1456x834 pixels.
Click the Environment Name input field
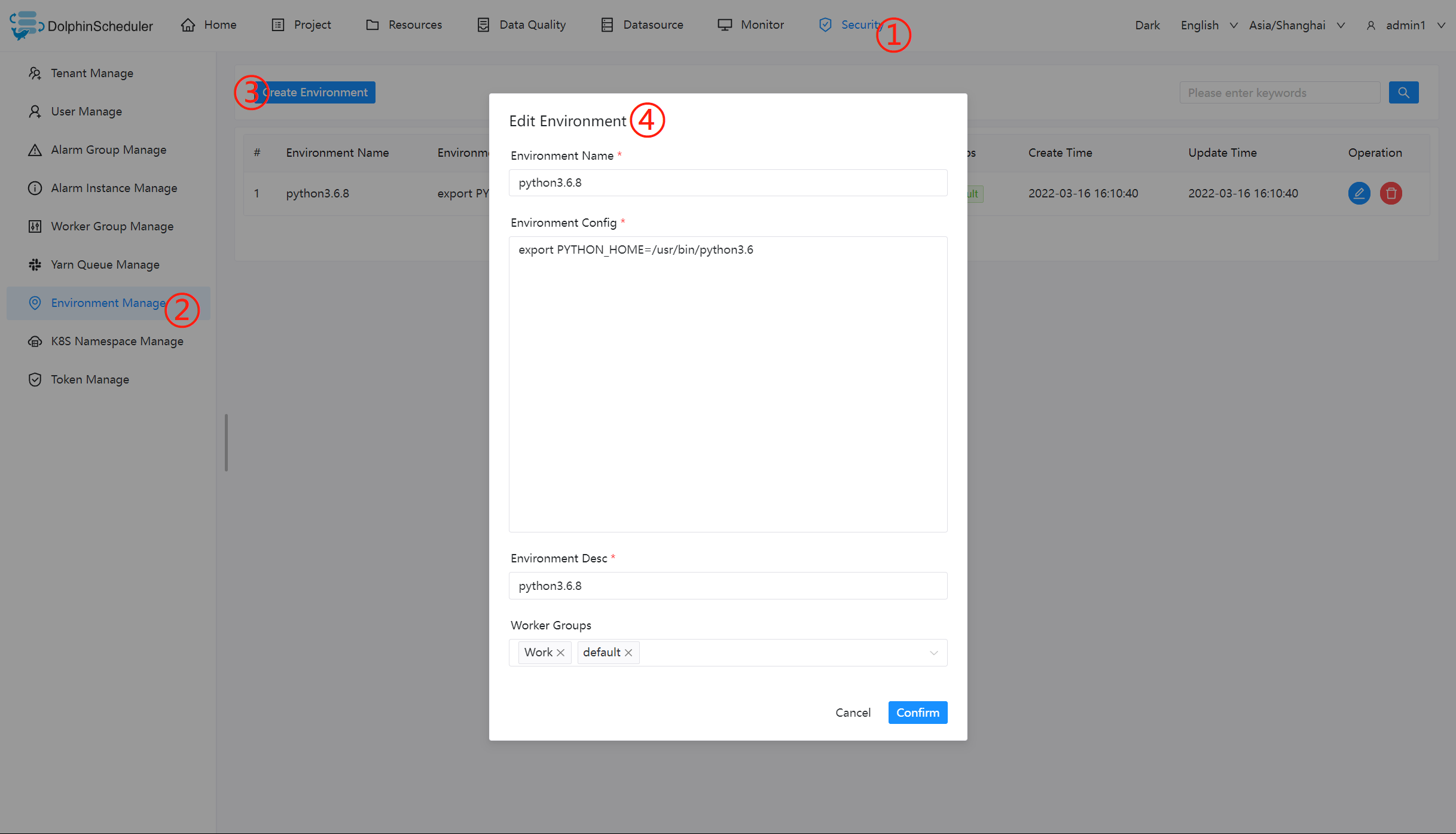727,182
